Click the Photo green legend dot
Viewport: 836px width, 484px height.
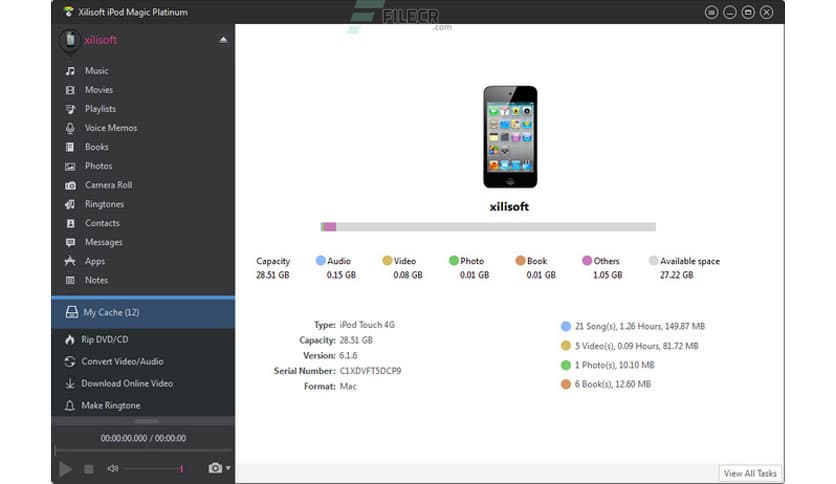click(x=454, y=261)
